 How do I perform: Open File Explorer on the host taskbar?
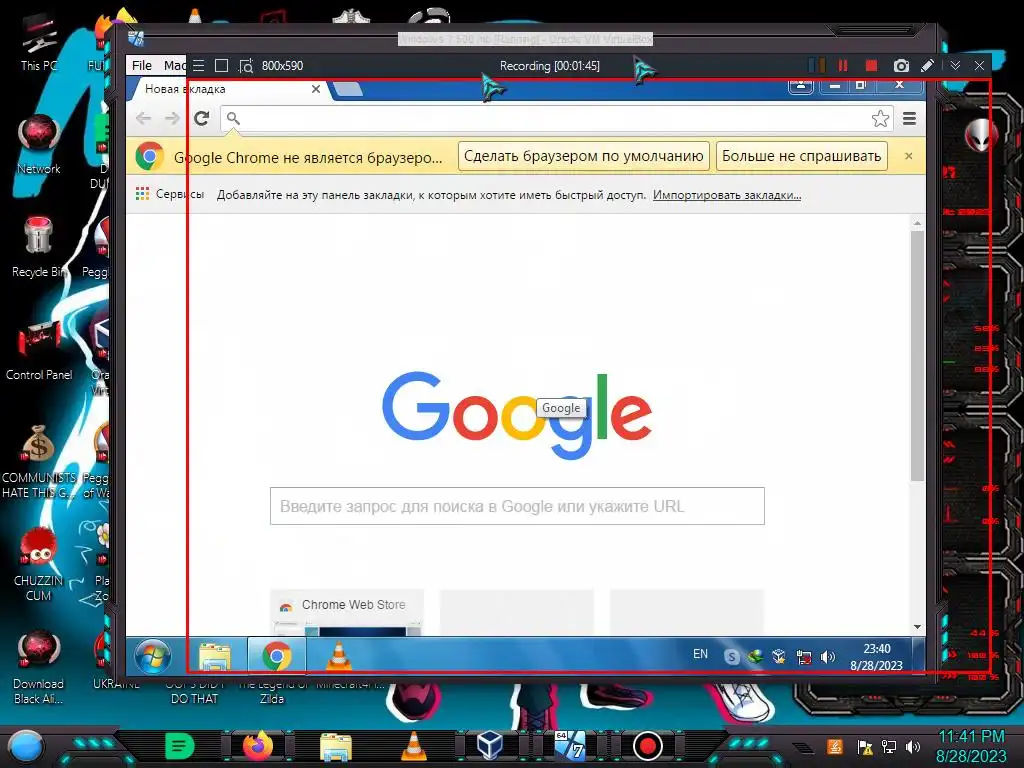click(336, 746)
